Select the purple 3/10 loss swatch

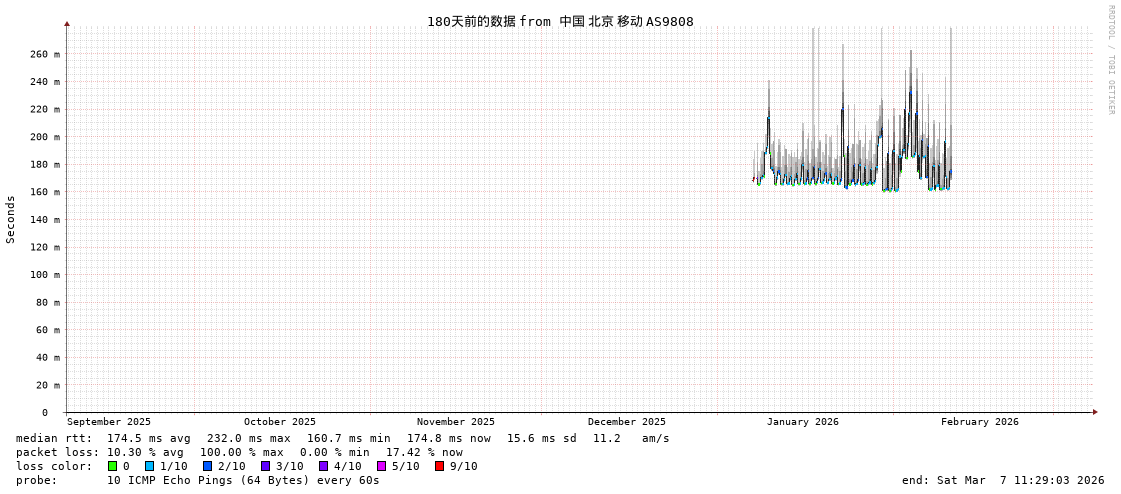[265, 466]
